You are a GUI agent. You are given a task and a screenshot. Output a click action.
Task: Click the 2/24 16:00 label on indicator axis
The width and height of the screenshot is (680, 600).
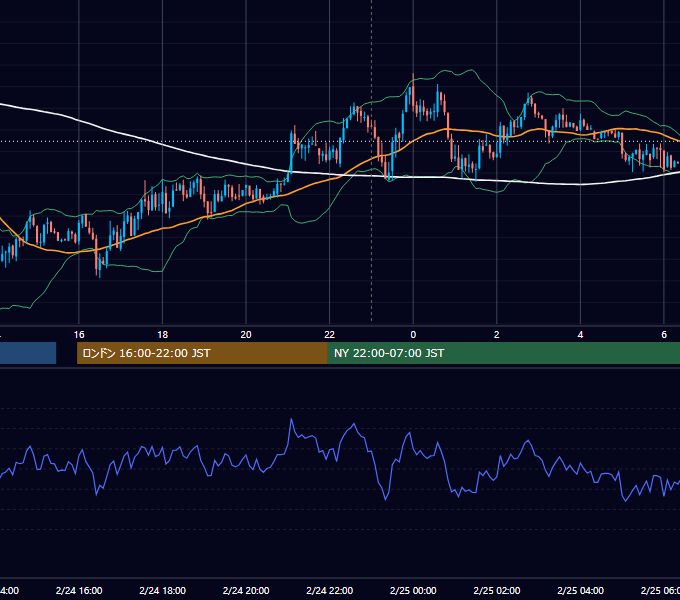(x=79, y=591)
